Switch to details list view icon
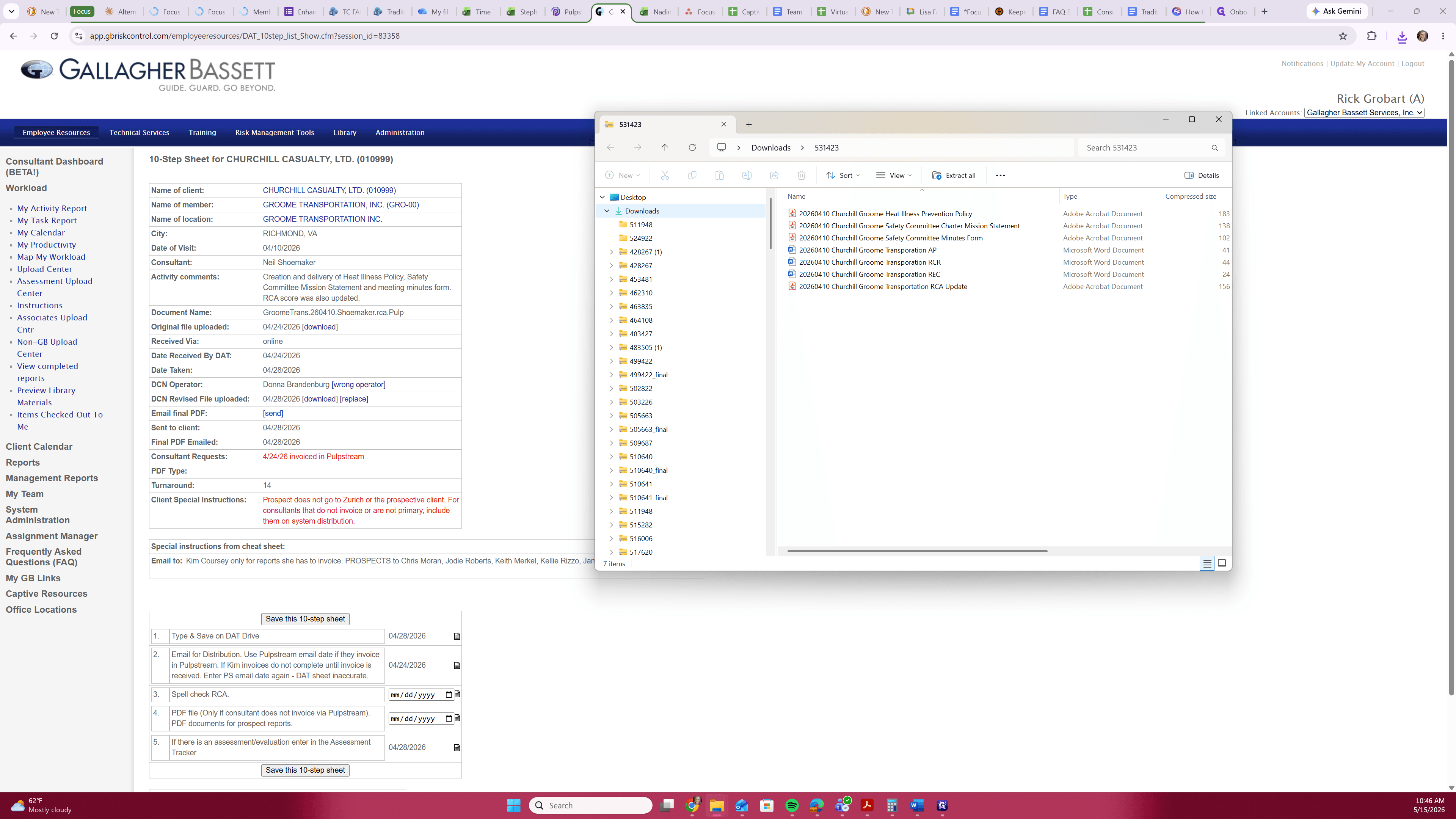The width and height of the screenshot is (1456, 819). coord(1207,563)
